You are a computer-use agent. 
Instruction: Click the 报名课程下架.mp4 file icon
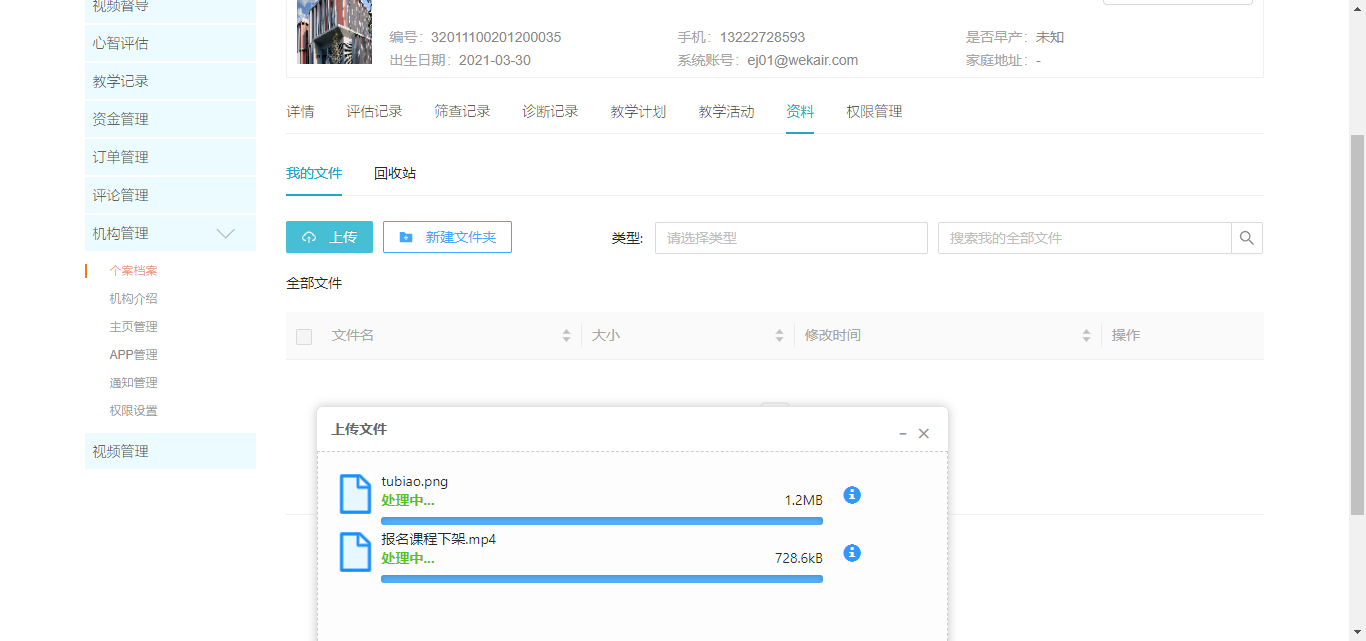pos(356,552)
